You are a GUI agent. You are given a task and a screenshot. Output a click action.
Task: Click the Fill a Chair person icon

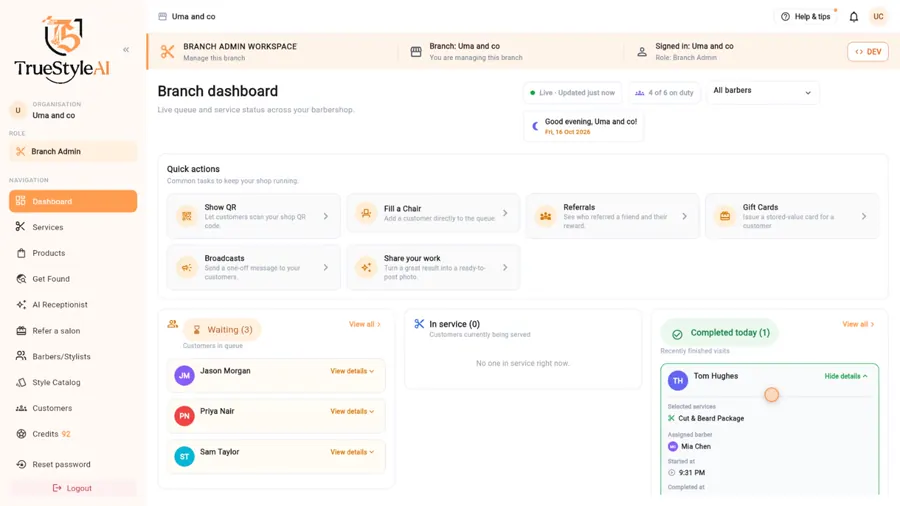click(366, 213)
